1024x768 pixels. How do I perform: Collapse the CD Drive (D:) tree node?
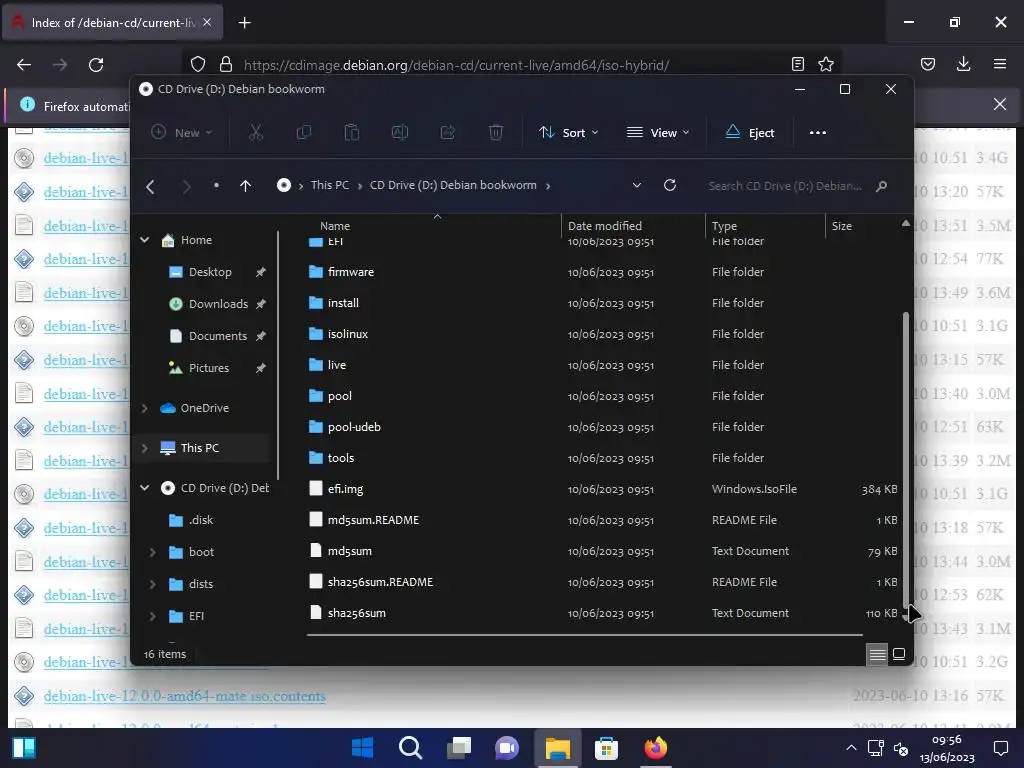145,488
